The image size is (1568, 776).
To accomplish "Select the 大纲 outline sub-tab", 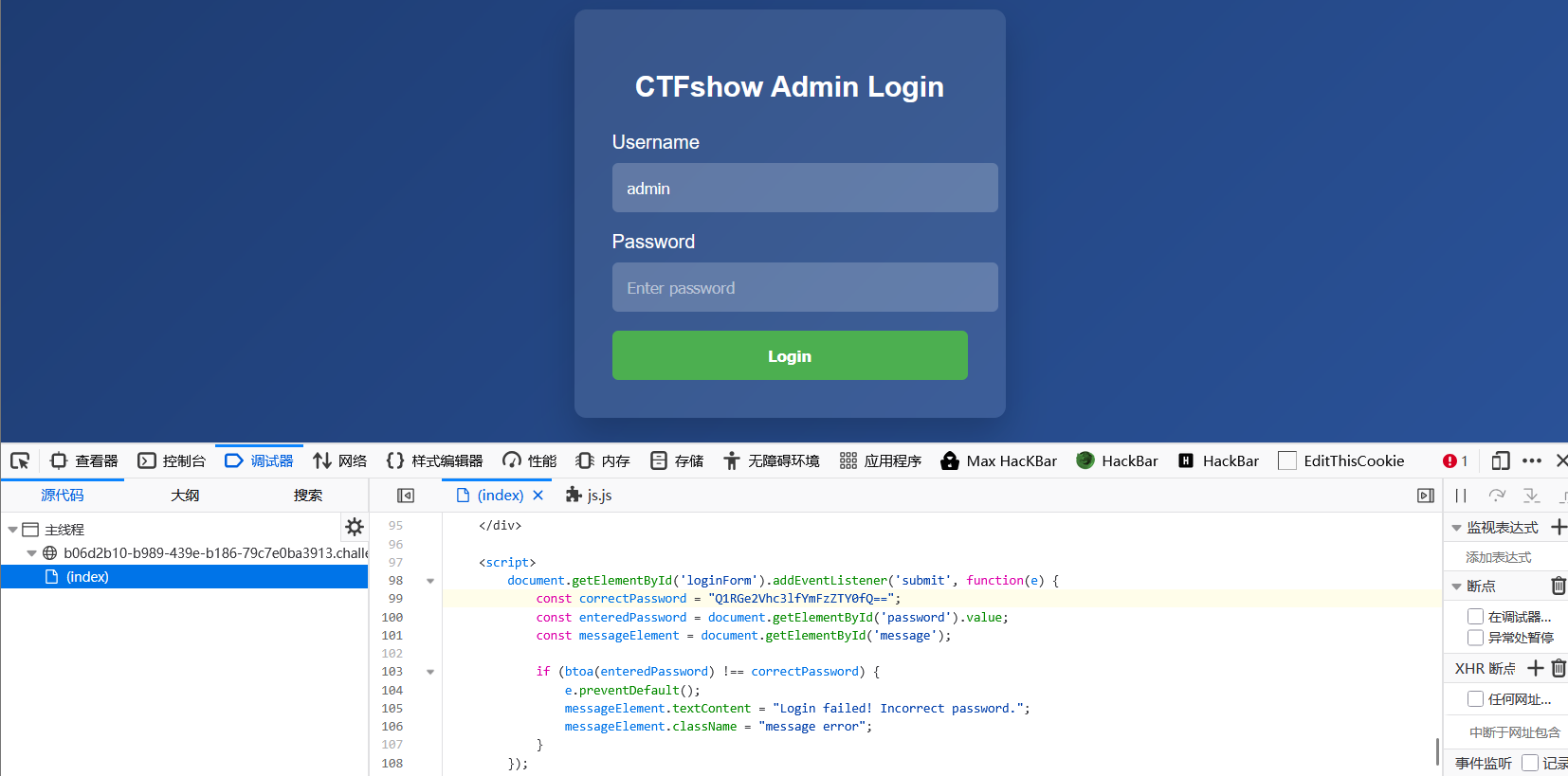I will coord(185,496).
